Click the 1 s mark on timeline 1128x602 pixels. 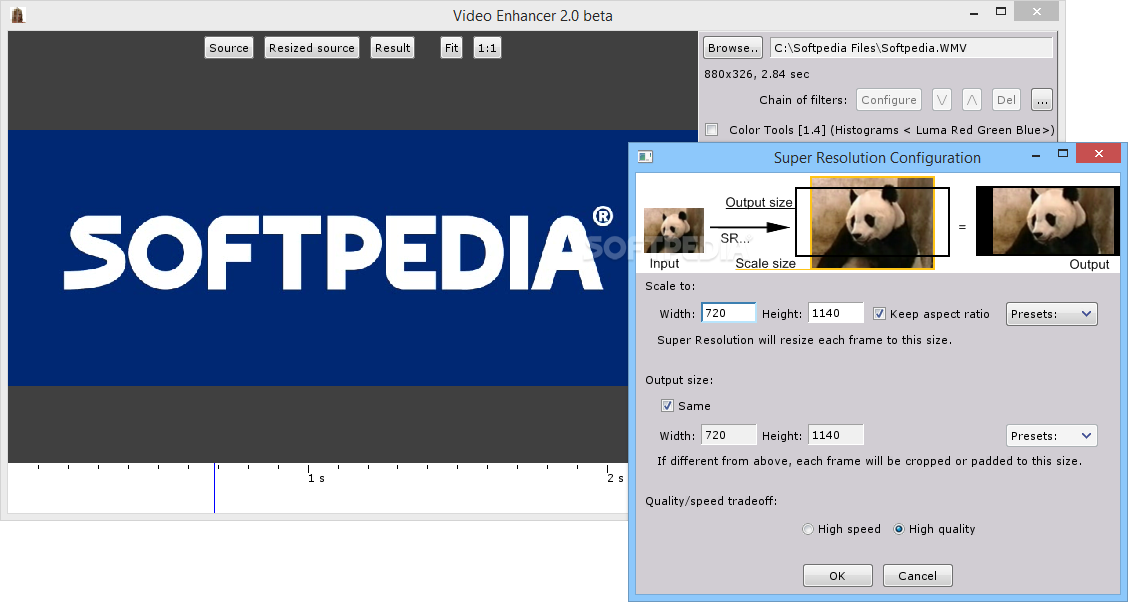316,478
